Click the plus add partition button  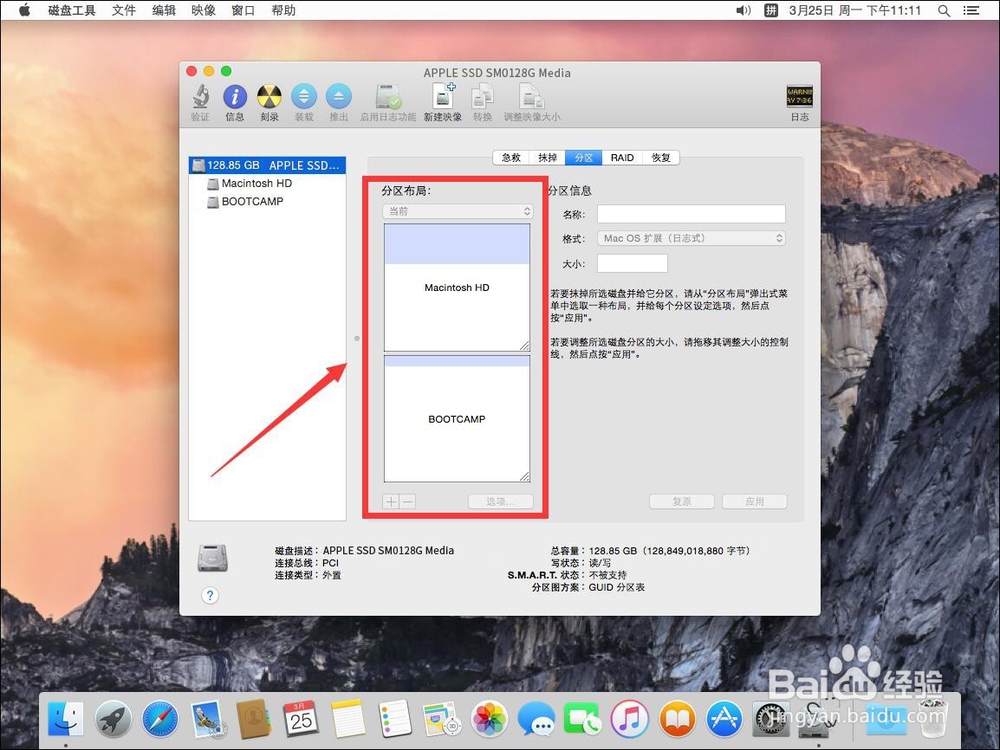(x=391, y=502)
